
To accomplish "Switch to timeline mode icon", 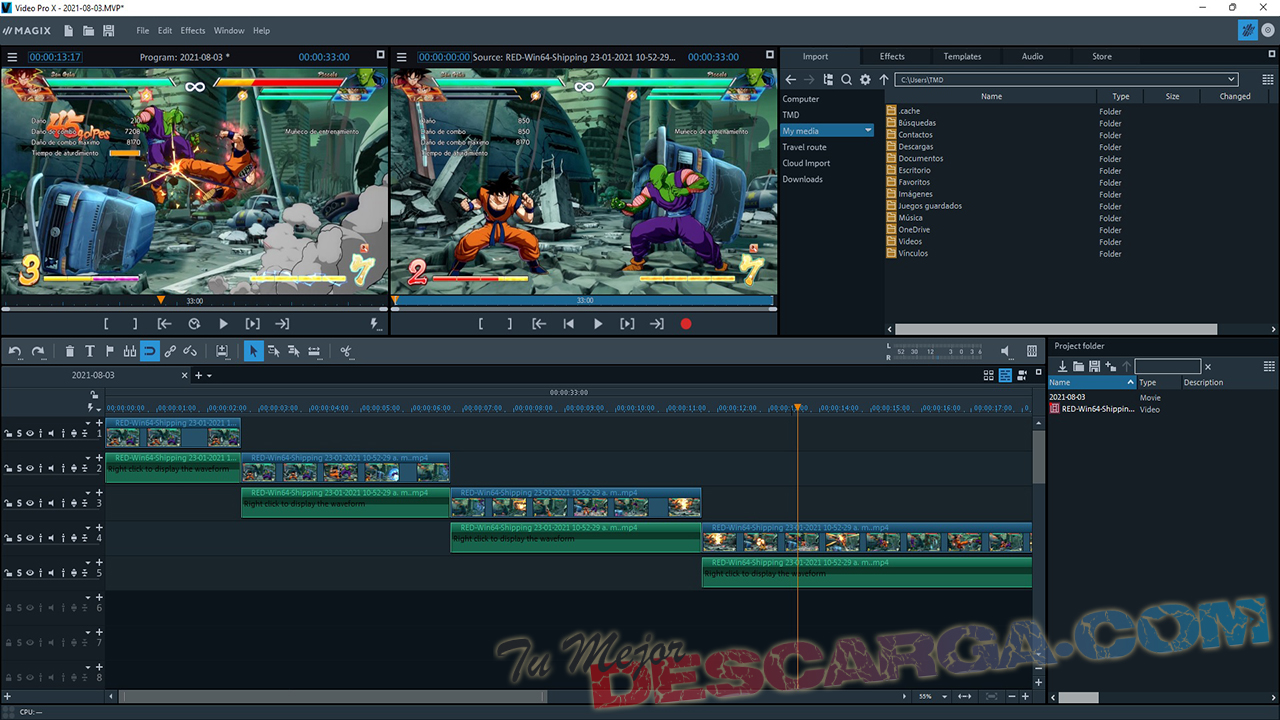I will click(x=1006, y=375).
